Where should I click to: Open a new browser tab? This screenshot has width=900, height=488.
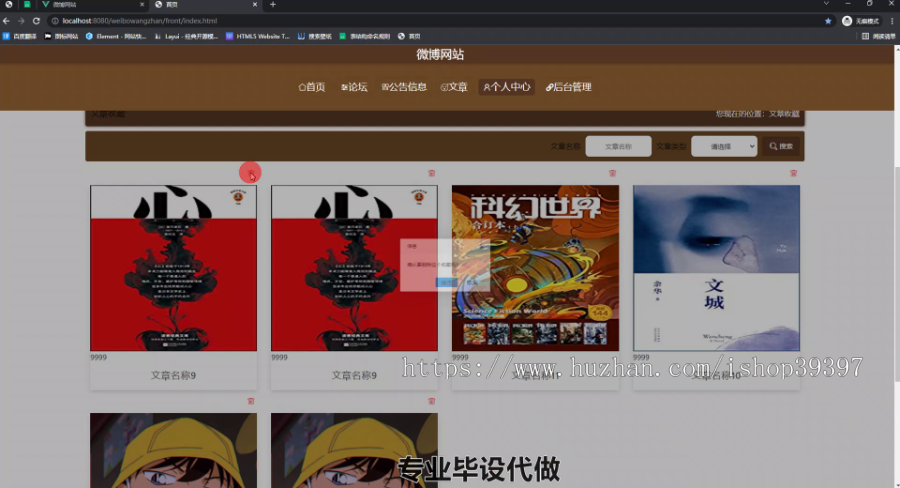(273, 5)
